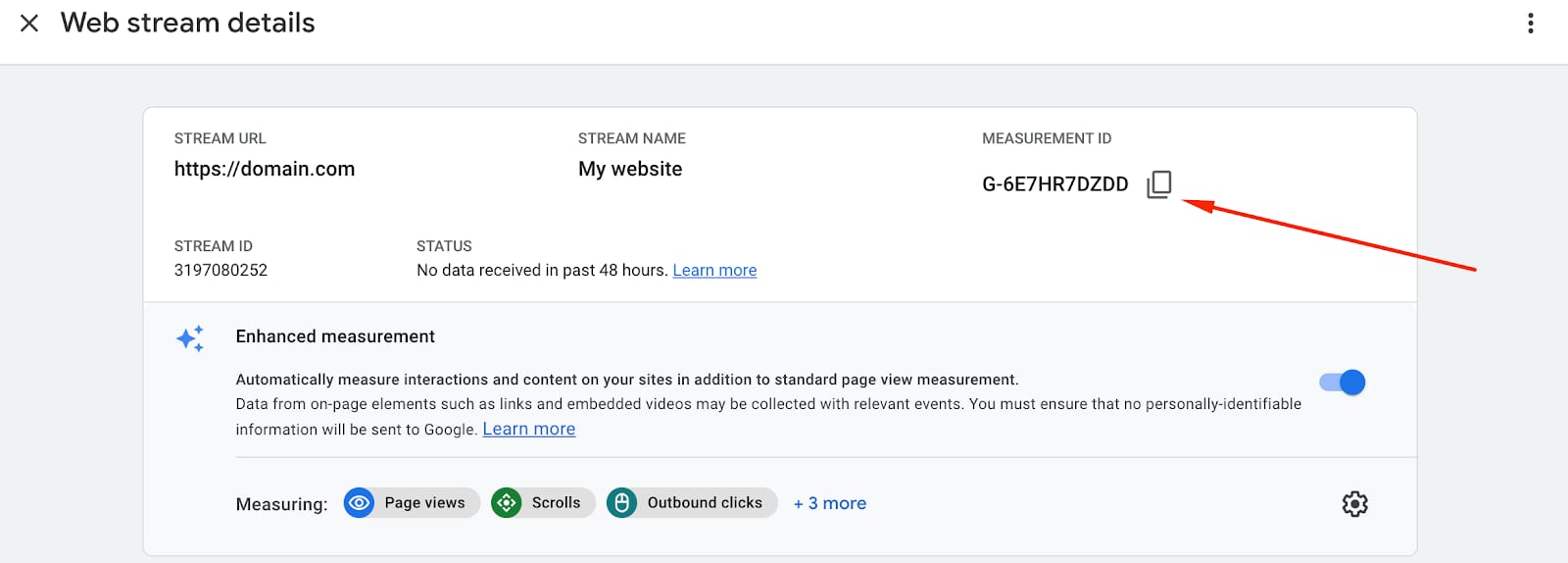Click the 'No data received' status text
Image resolution: width=1568 pixels, height=563 pixels.
pos(542,271)
